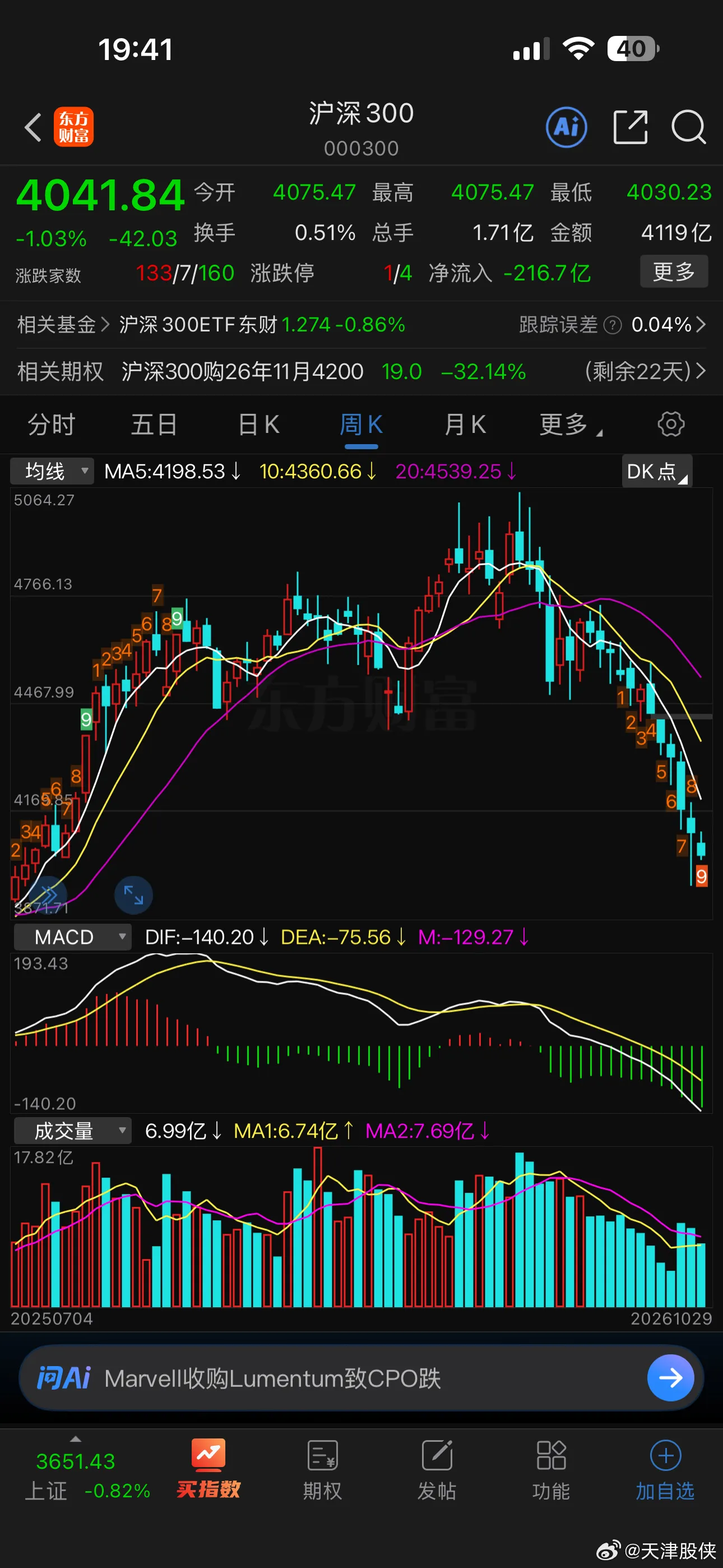The image size is (723, 1568).
Task: Tap the 跟踪误差 question mark icon
Action: tap(612, 325)
